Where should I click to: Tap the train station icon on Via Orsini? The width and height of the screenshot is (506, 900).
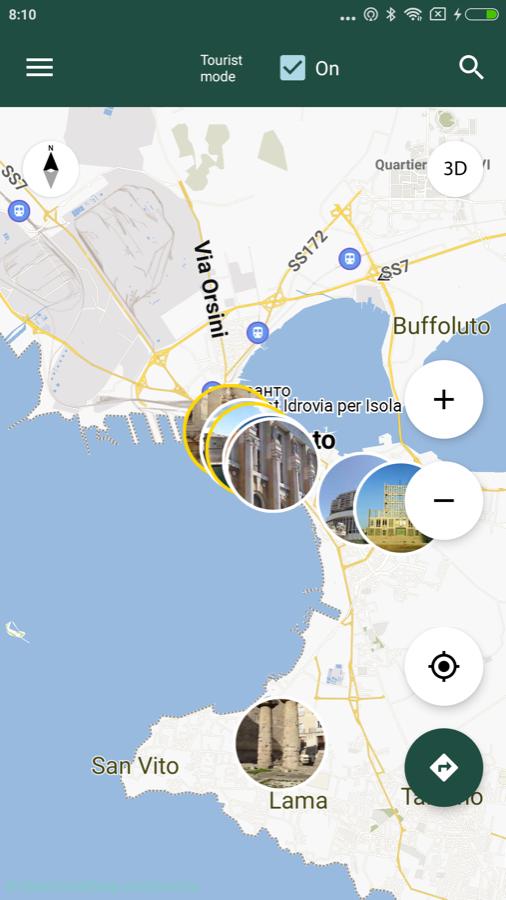click(258, 332)
